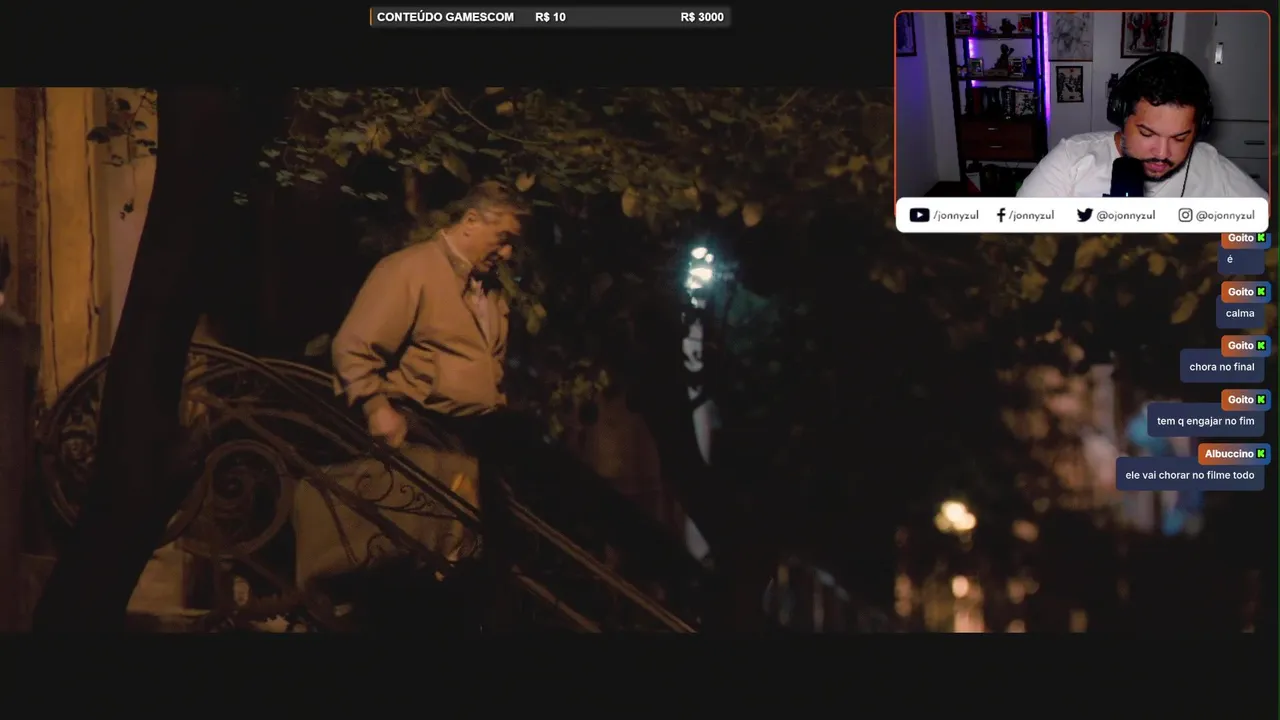Click Goito's username above 'tem q engajar no fim'
The image size is (1280, 720).
coord(1240,400)
